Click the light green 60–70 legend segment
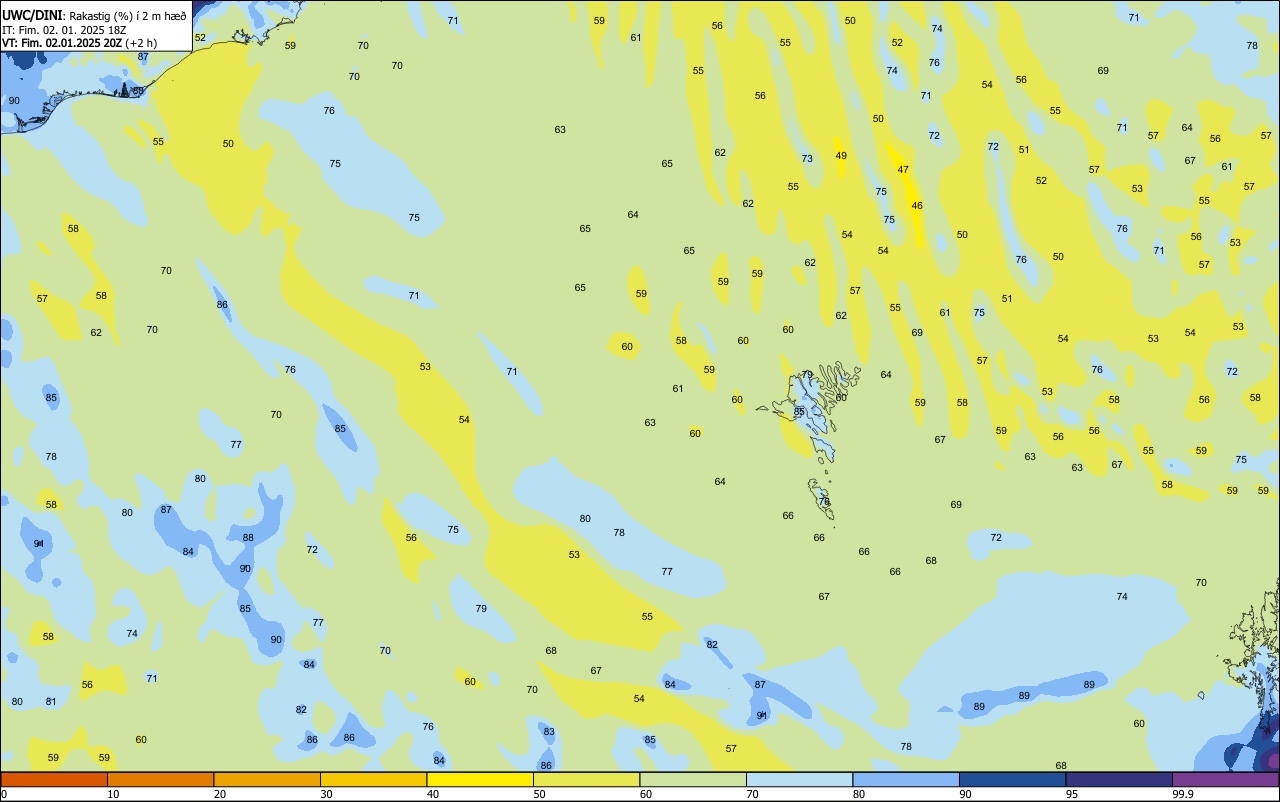This screenshot has height=802, width=1280. tap(693, 779)
